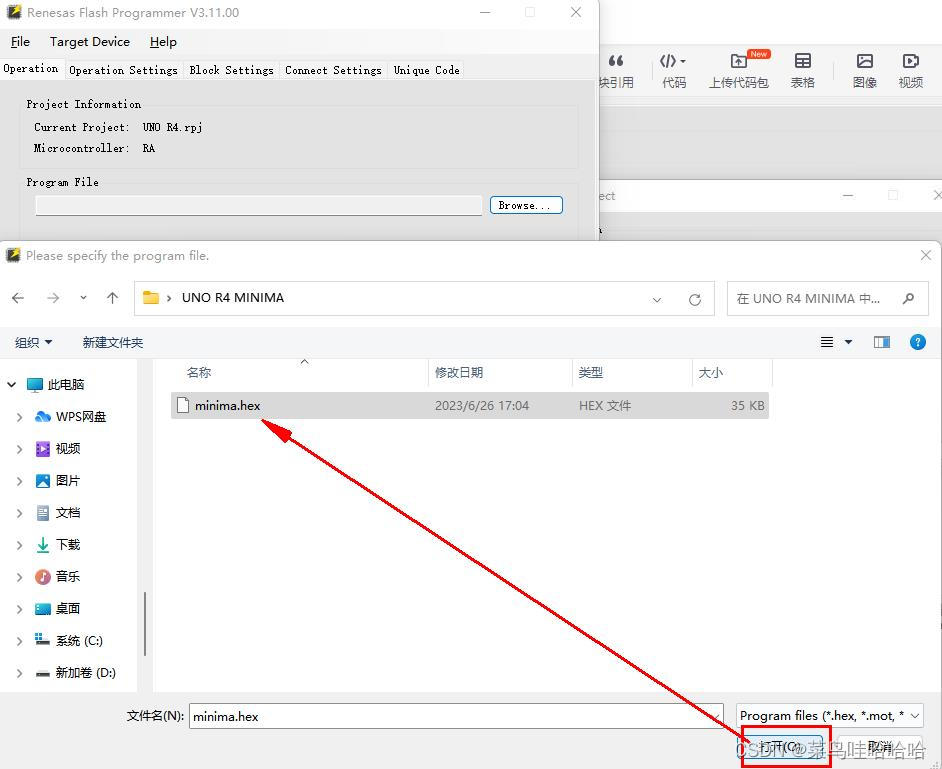This screenshot has width=942, height=769.
Task: Open the view options dropdown arrow
Action: [848, 342]
